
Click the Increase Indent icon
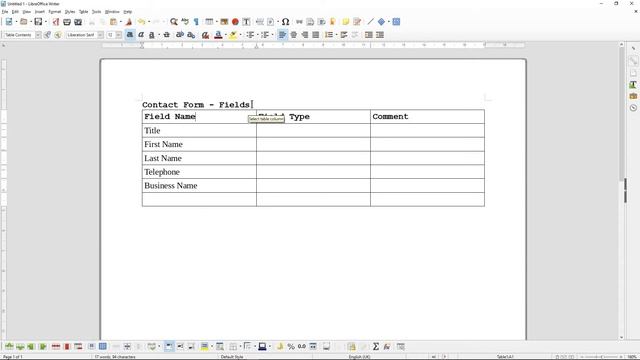[369, 35]
